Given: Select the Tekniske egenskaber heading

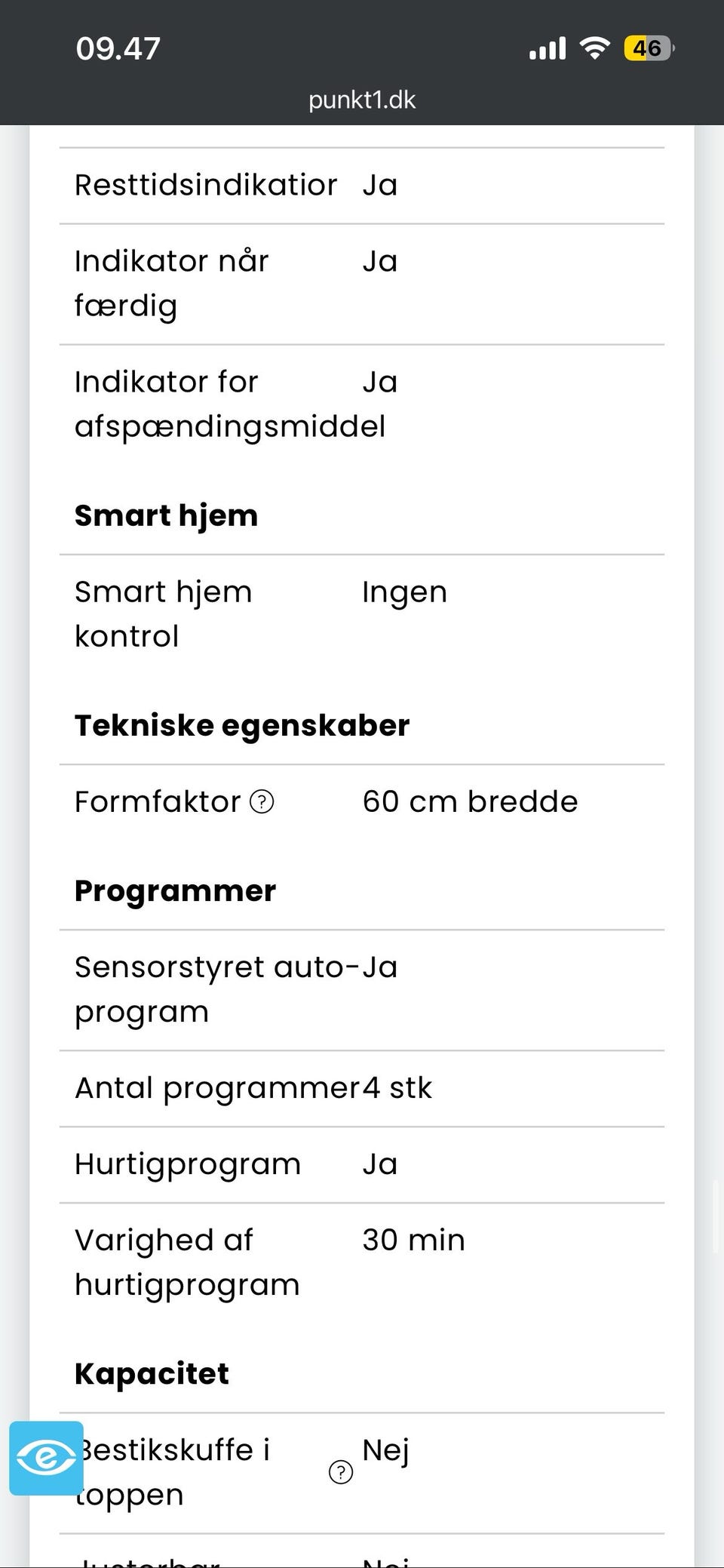Looking at the screenshot, I should point(242,726).
